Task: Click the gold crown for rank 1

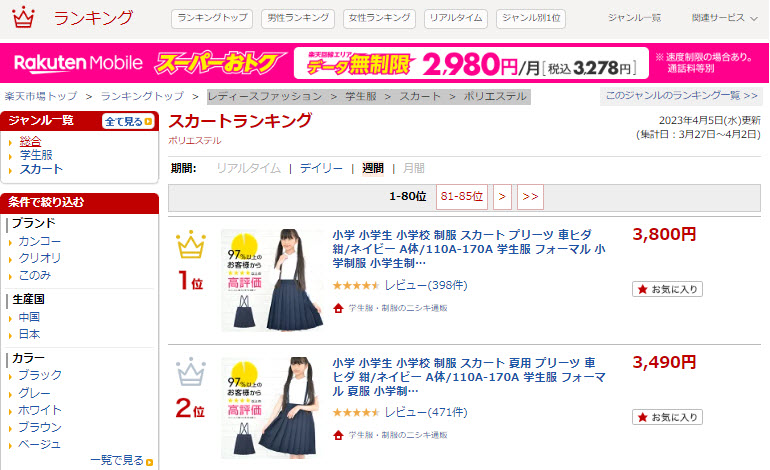Action: click(x=191, y=244)
